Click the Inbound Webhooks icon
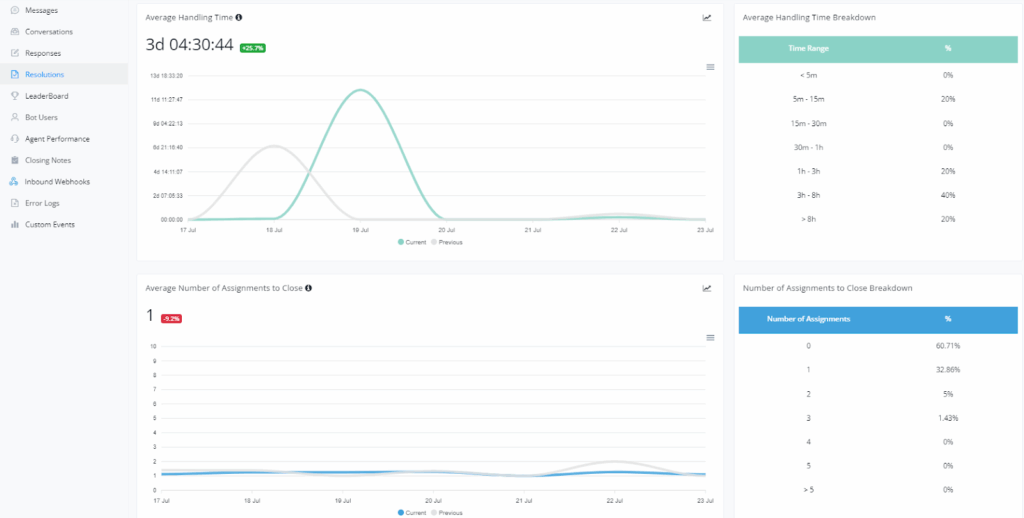The width and height of the screenshot is (1024, 518). pos(14,182)
